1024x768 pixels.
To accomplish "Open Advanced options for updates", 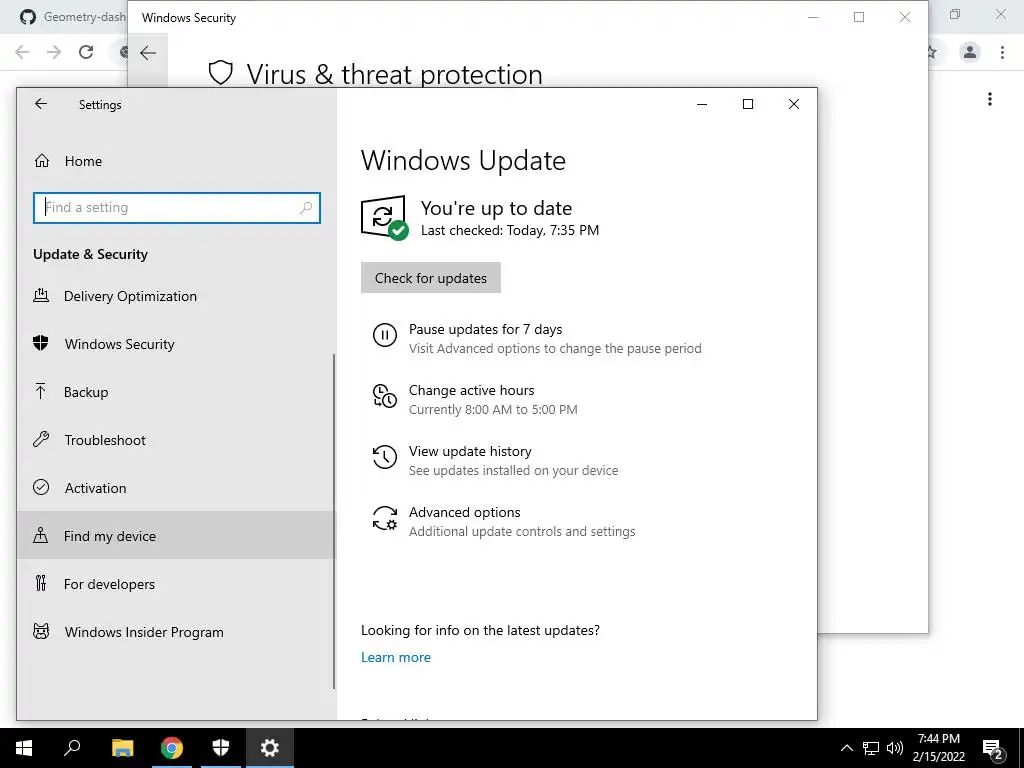I will click(465, 512).
